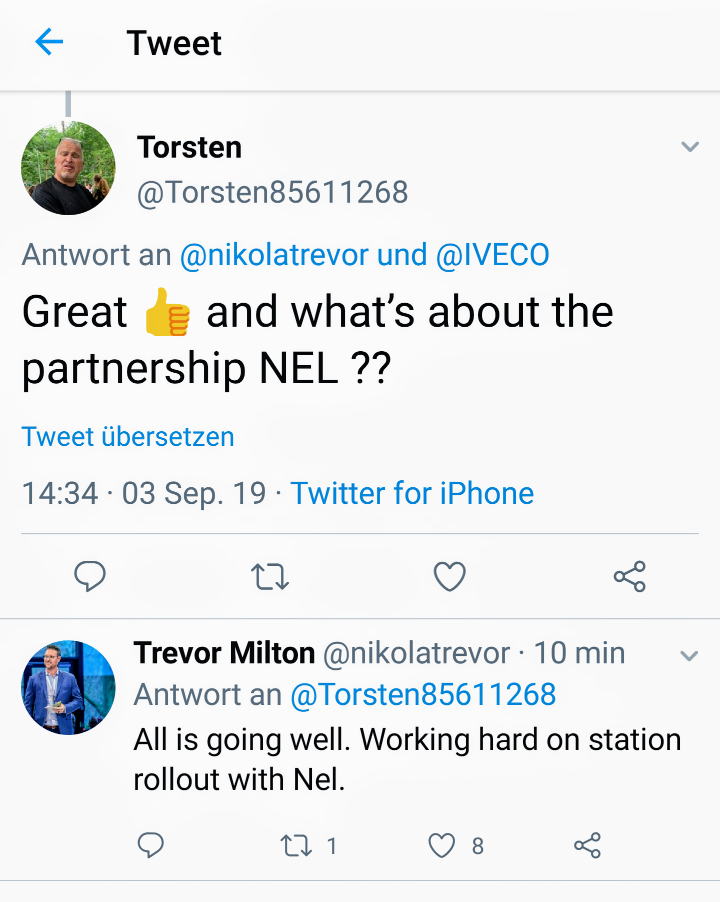Retweet Torsten's tweet
Image resolution: width=720 pixels, height=902 pixels.
[x=270, y=576]
